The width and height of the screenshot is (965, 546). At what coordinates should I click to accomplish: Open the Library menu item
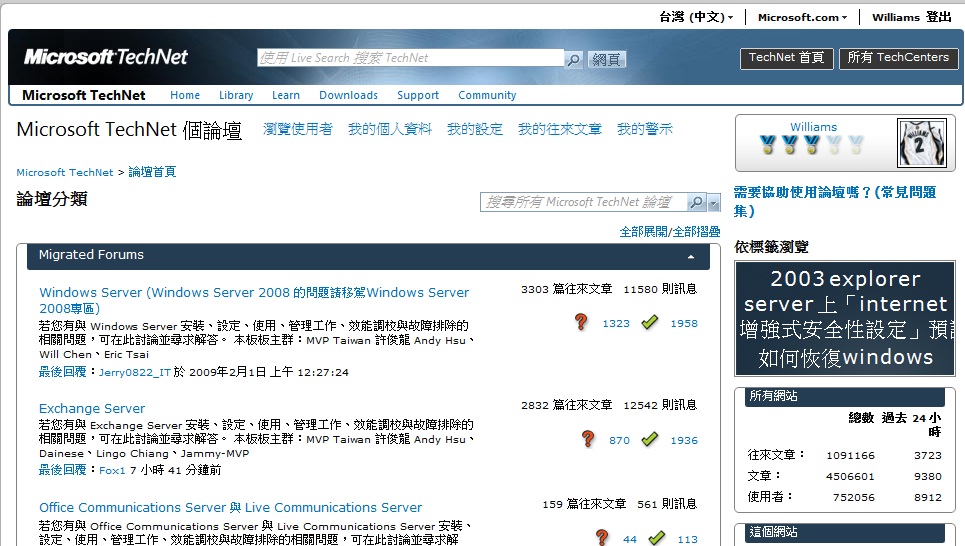coord(236,95)
